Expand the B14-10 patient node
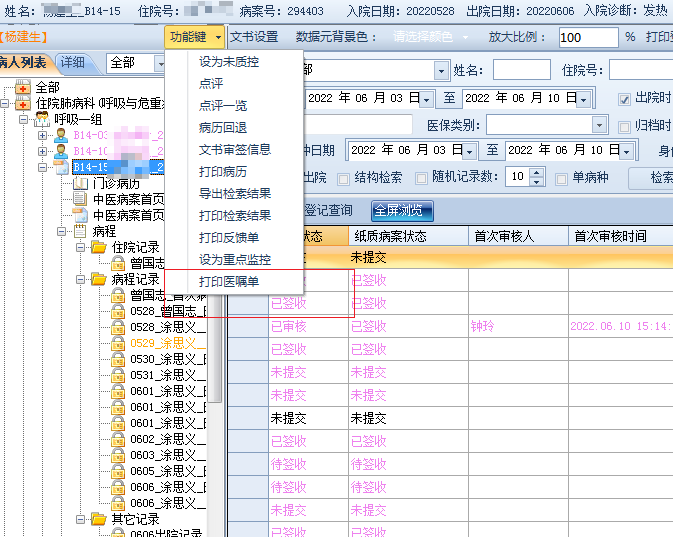 [x=42, y=151]
